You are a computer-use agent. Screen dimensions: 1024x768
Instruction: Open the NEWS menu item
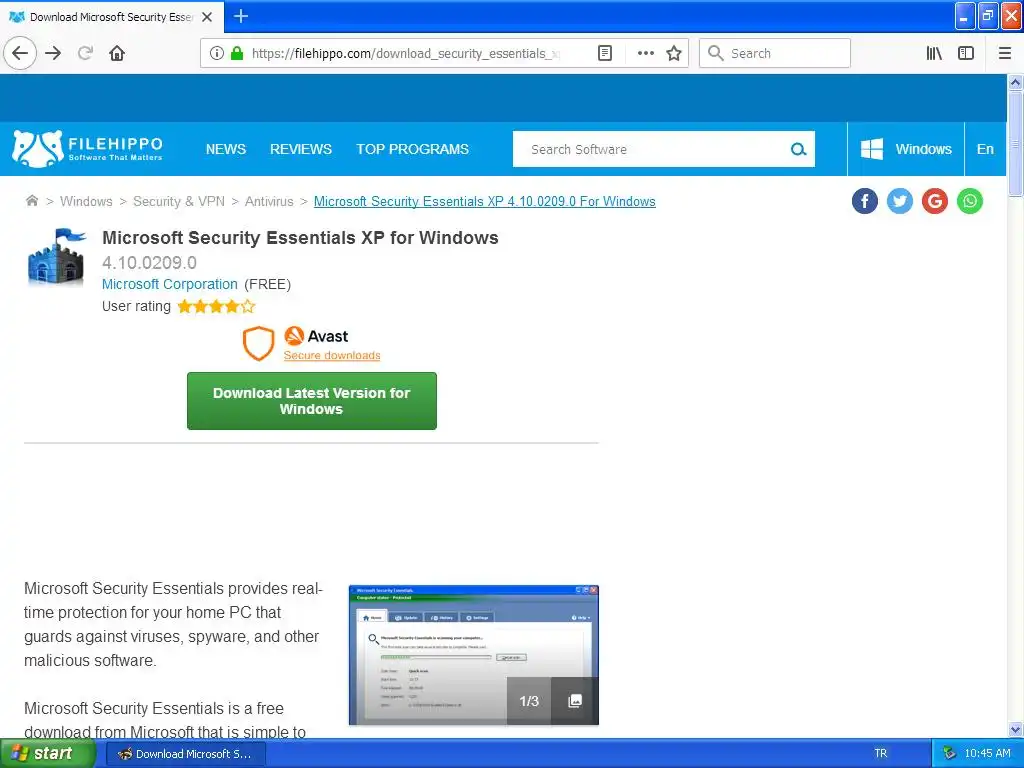click(x=226, y=149)
